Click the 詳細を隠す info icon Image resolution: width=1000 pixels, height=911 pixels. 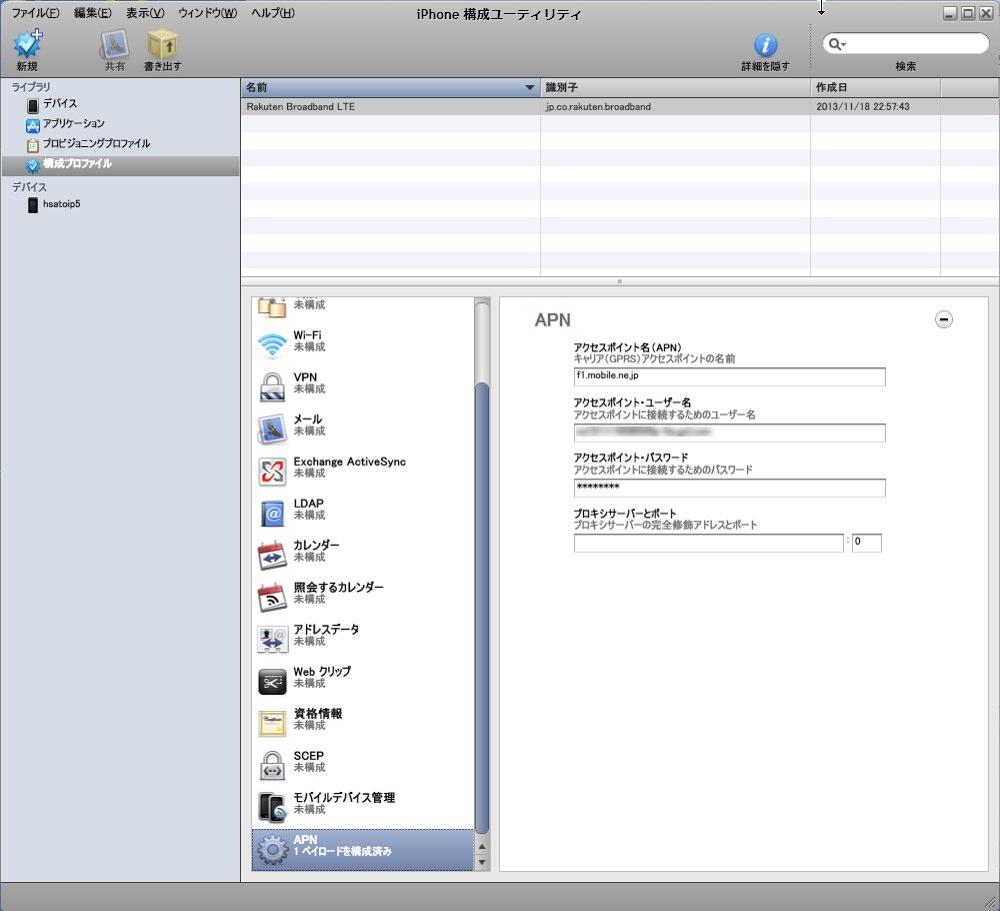tap(765, 45)
